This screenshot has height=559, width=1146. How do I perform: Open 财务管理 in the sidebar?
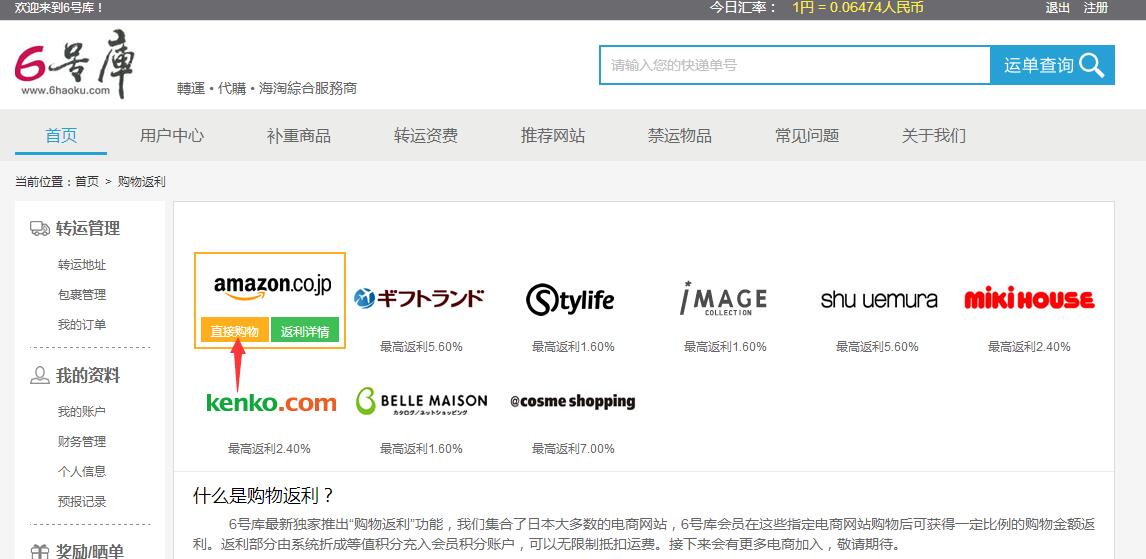click(x=82, y=441)
